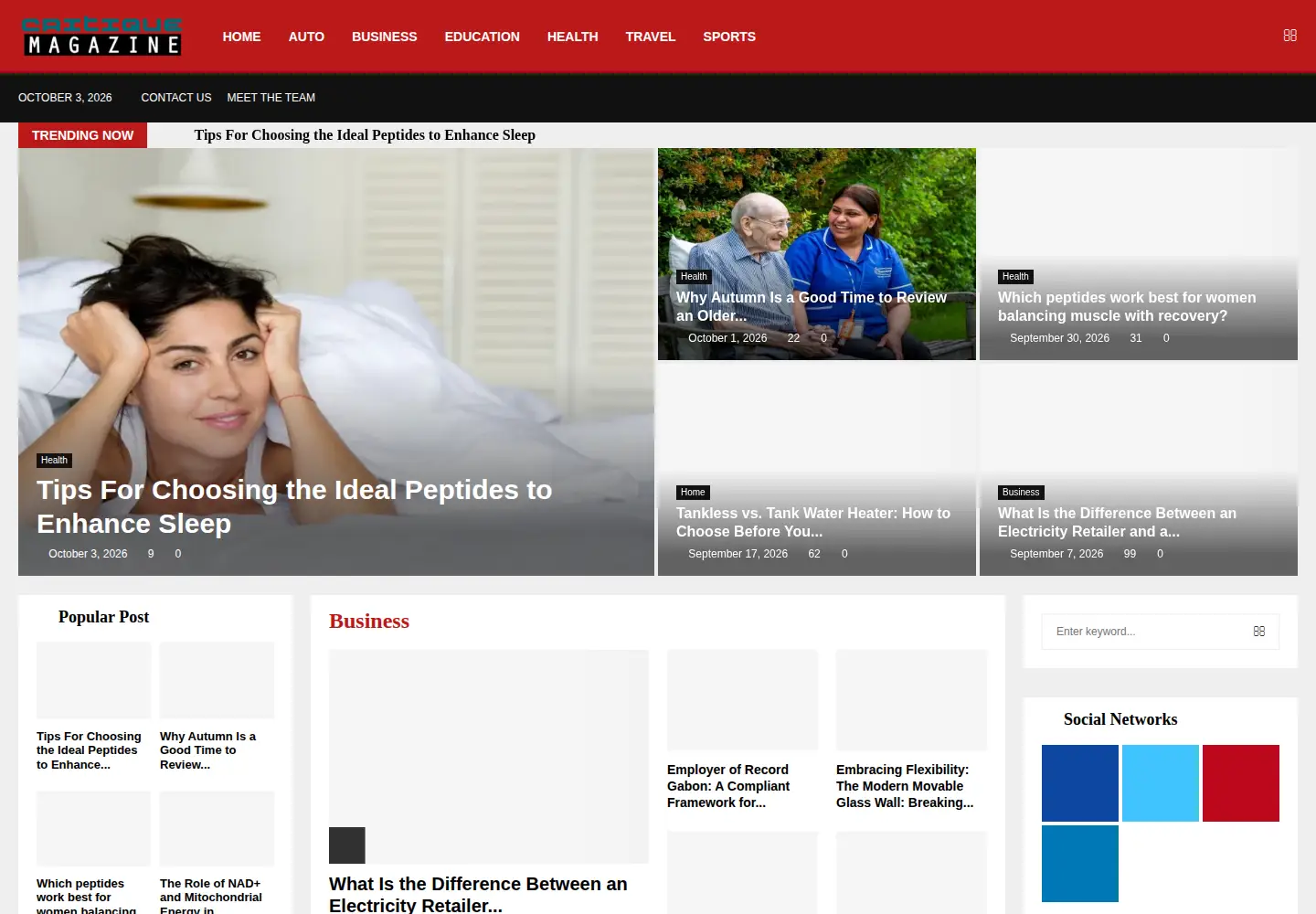1316x914 pixels.
Task: Click the dark square badge on Business image
Action: point(347,845)
